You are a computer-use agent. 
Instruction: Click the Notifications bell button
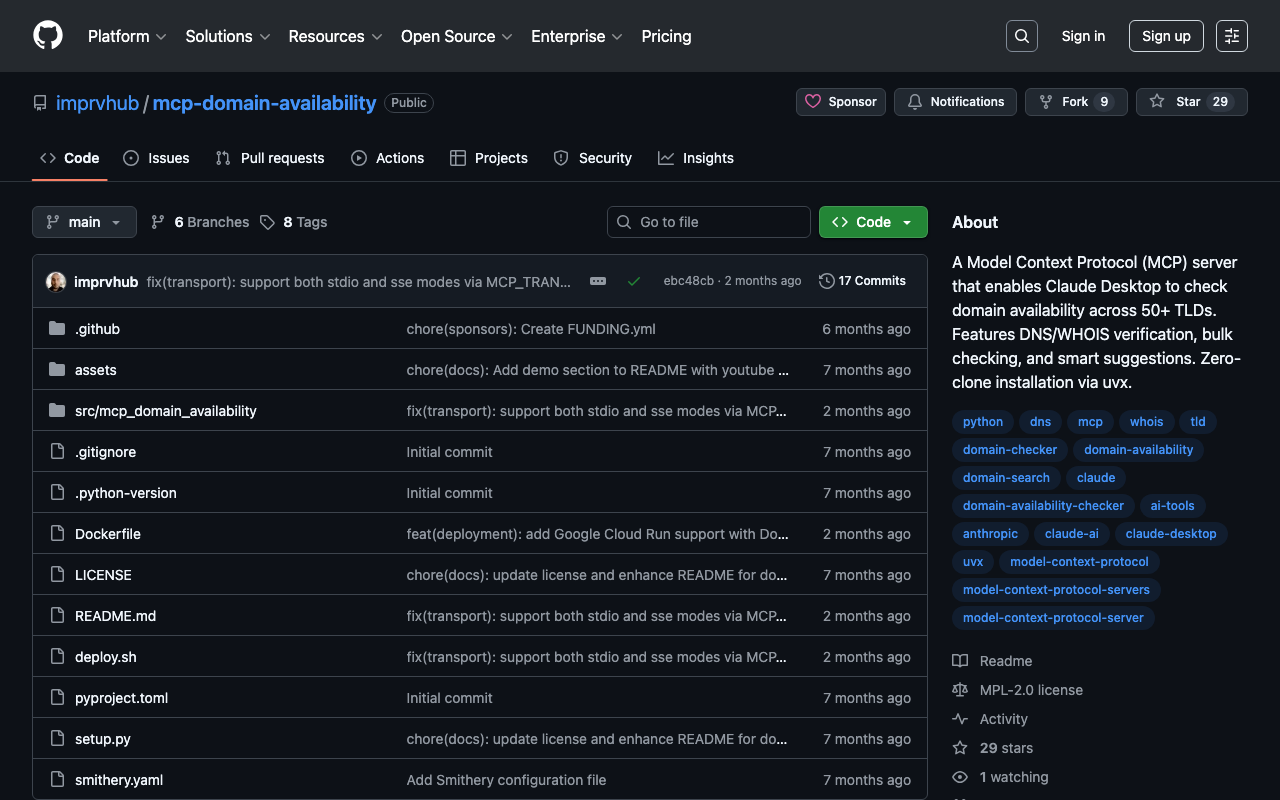click(x=955, y=102)
